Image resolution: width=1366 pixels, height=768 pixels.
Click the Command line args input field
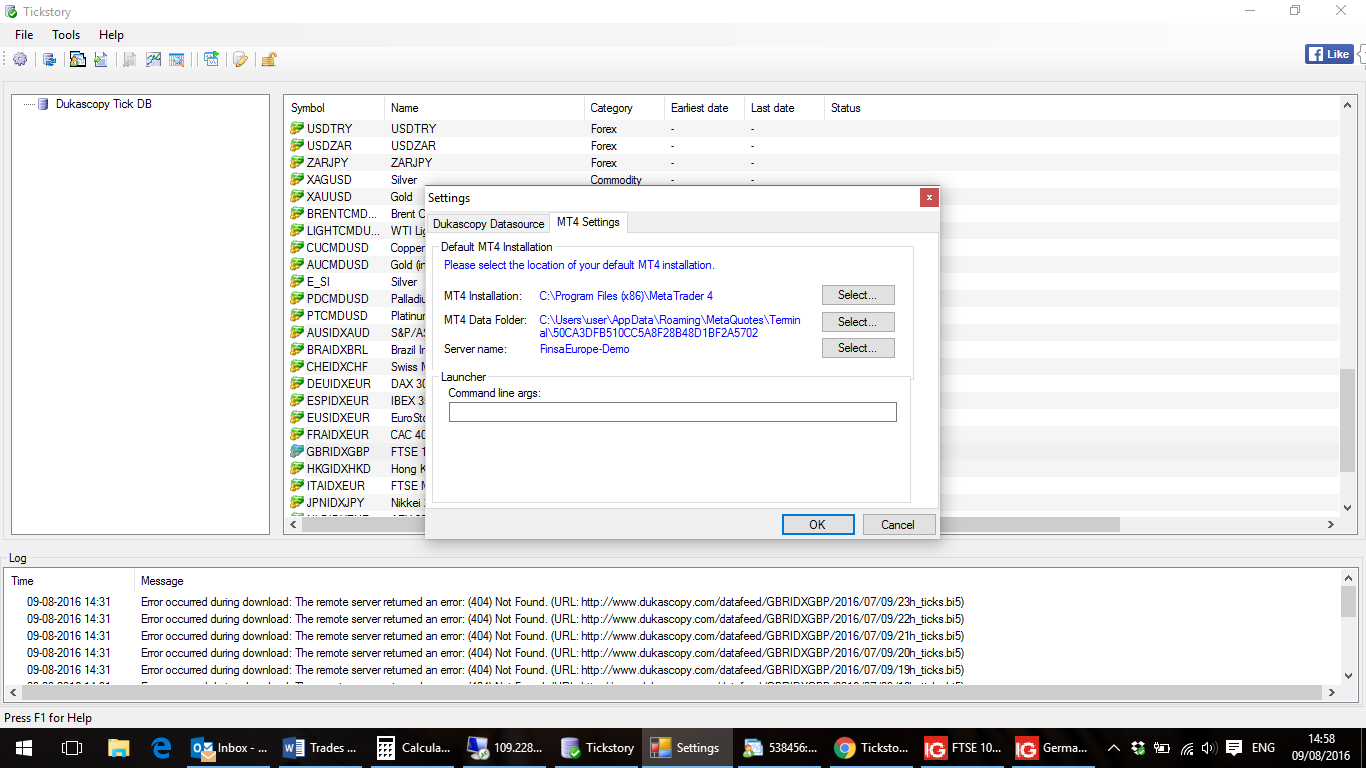(673, 412)
